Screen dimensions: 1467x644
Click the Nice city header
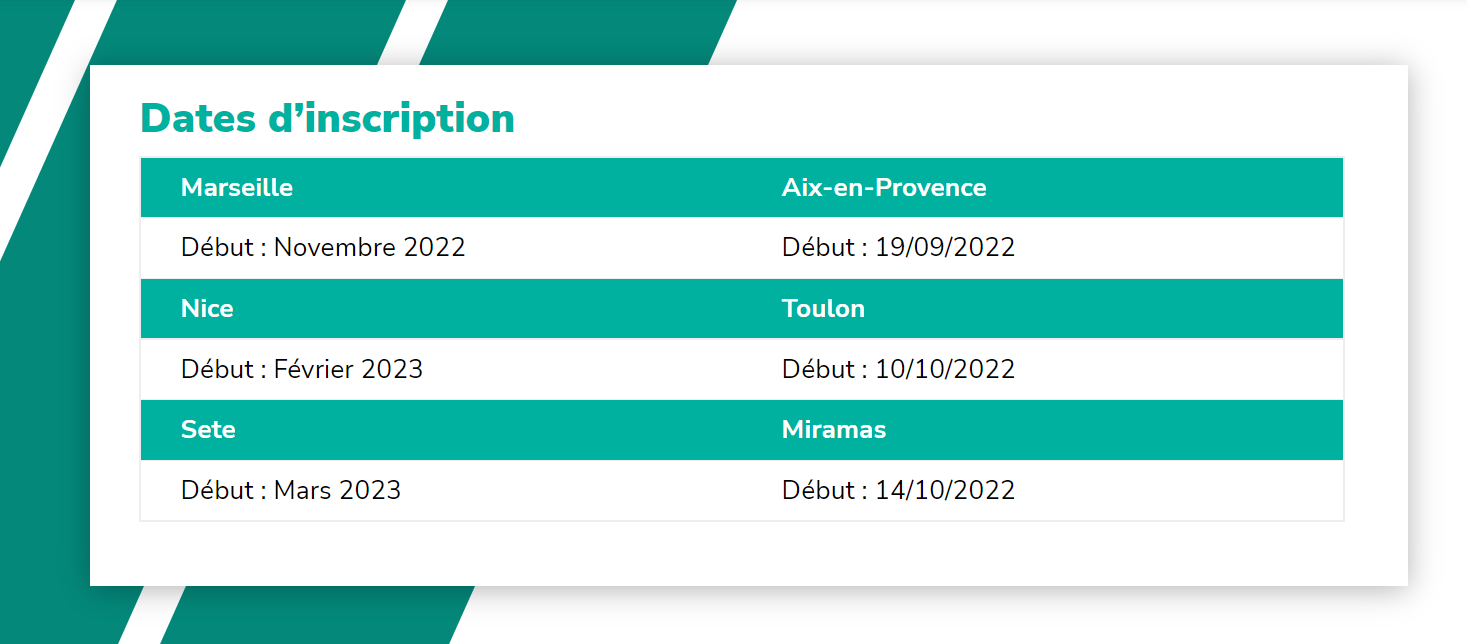tap(207, 309)
